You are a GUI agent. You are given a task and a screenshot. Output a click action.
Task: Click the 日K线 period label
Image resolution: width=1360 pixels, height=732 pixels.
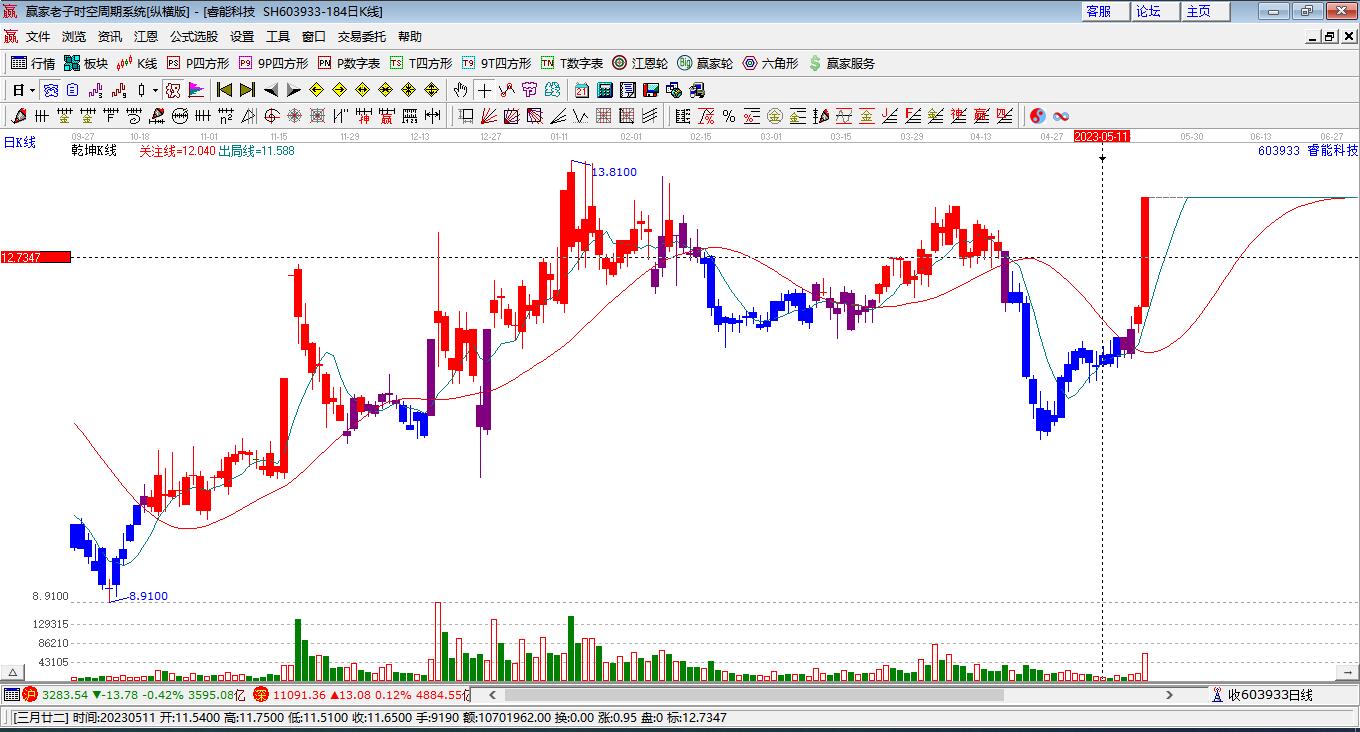[x=19, y=143]
